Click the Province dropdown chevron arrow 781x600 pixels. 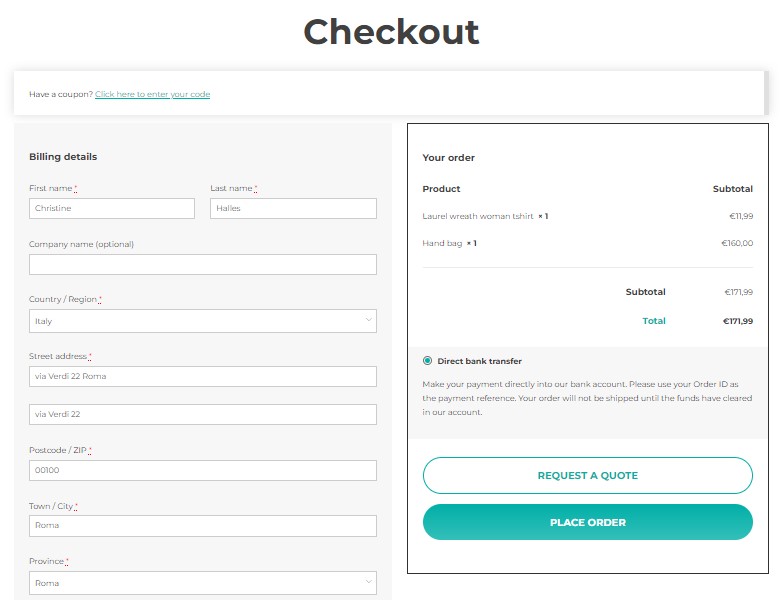(367, 582)
